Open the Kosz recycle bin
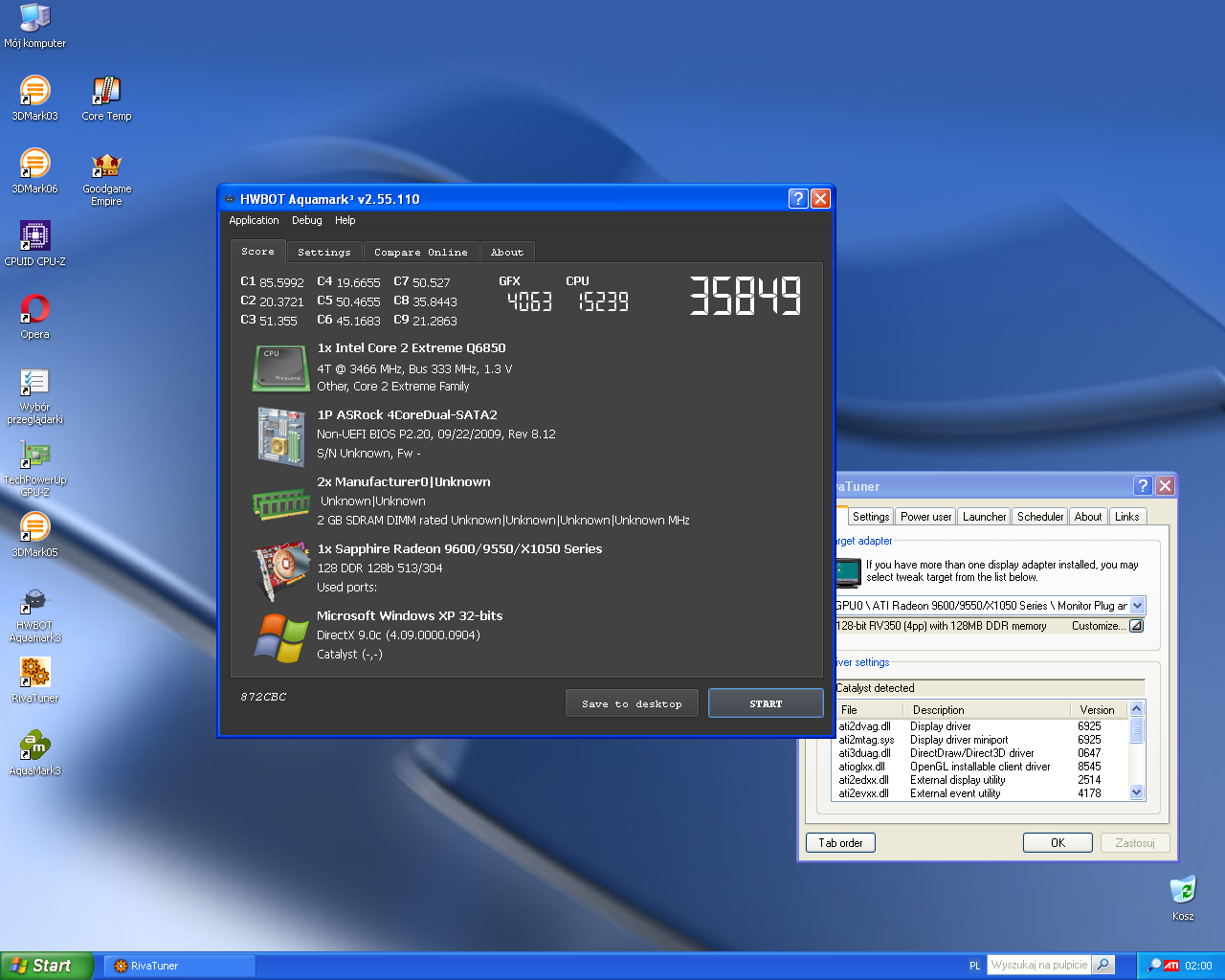The image size is (1225, 980). coord(1183,899)
